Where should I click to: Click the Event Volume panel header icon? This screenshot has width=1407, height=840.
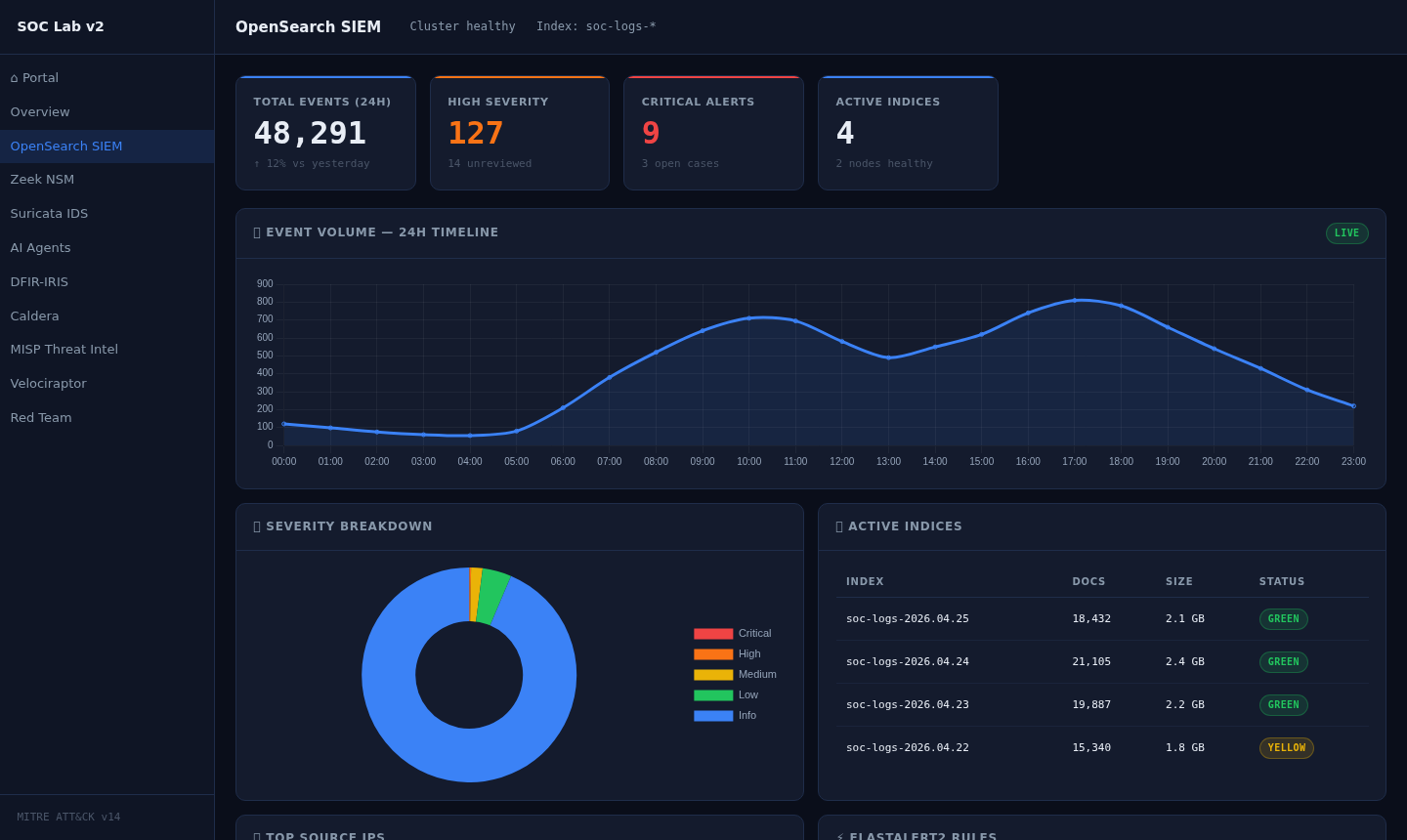[x=257, y=231]
